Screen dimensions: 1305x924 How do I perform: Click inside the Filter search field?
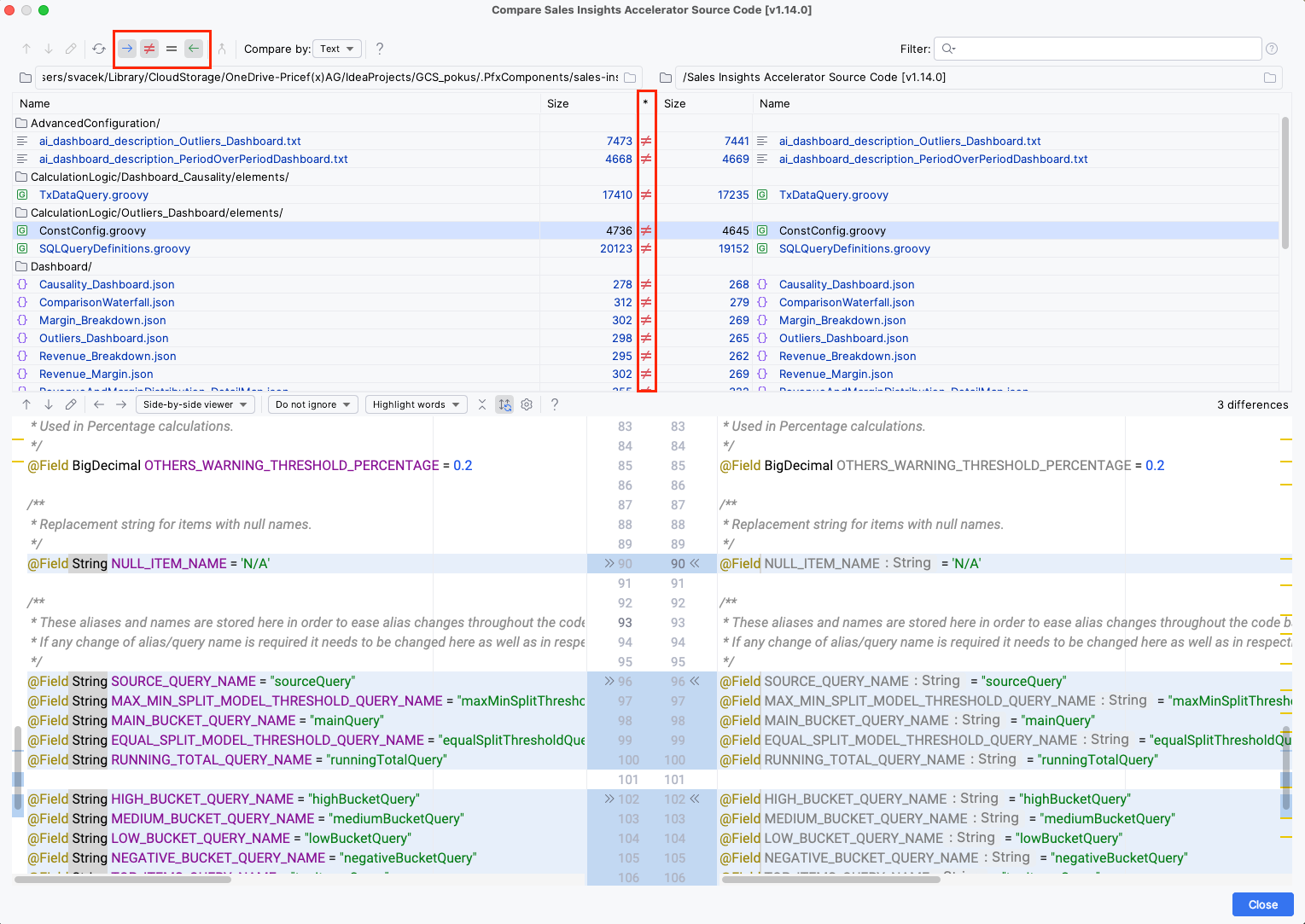click(1097, 49)
